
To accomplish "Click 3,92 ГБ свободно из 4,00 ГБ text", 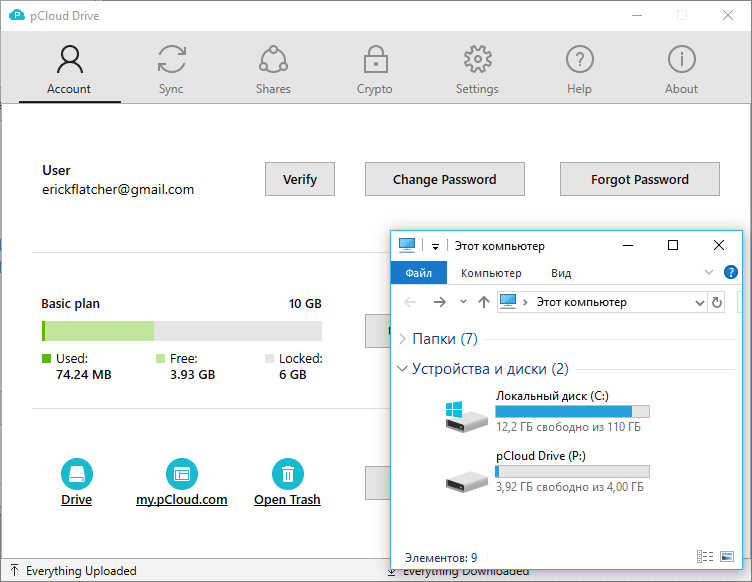I will 570,487.
